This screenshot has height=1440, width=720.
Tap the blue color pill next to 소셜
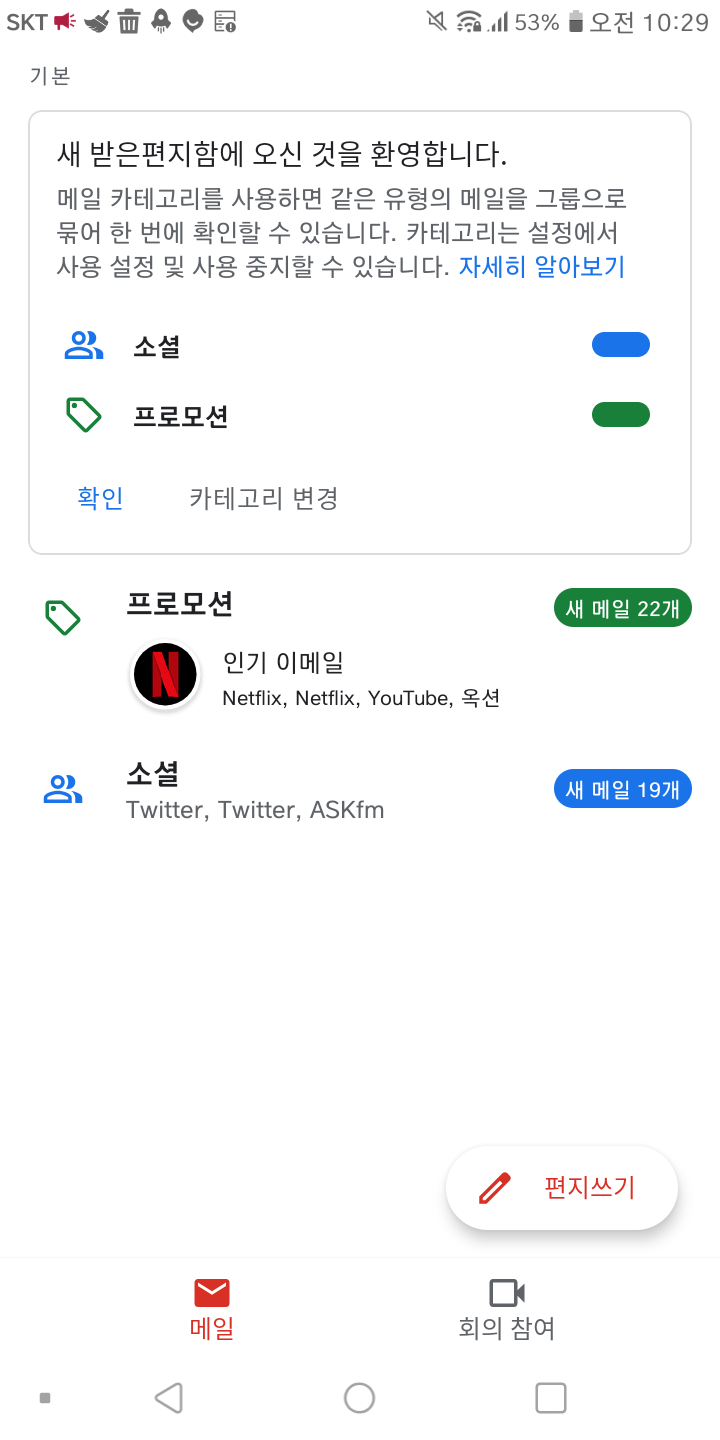point(621,345)
